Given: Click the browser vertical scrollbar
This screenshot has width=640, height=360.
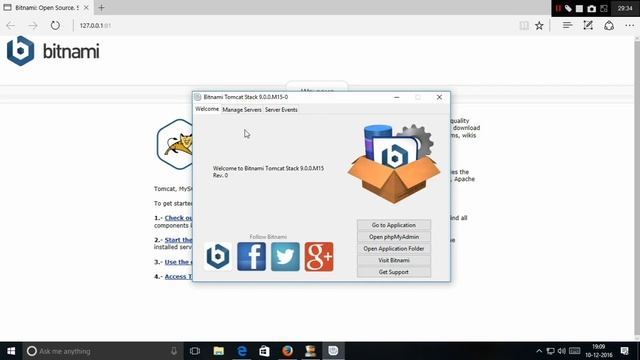Looking at the screenshot, I should point(637,188).
